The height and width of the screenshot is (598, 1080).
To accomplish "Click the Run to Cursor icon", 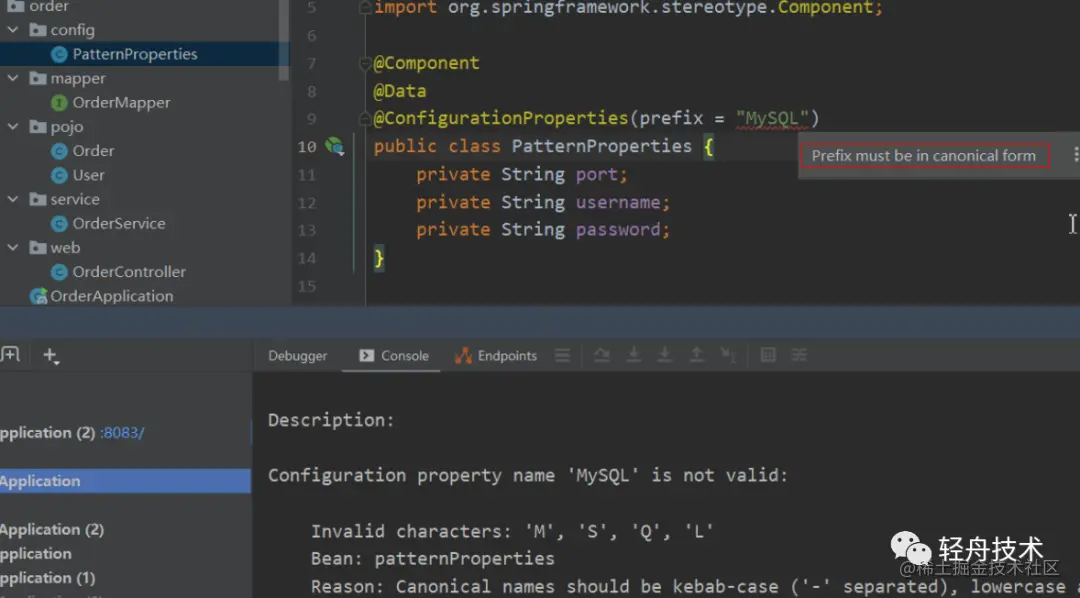I will pyautogui.click(x=728, y=355).
